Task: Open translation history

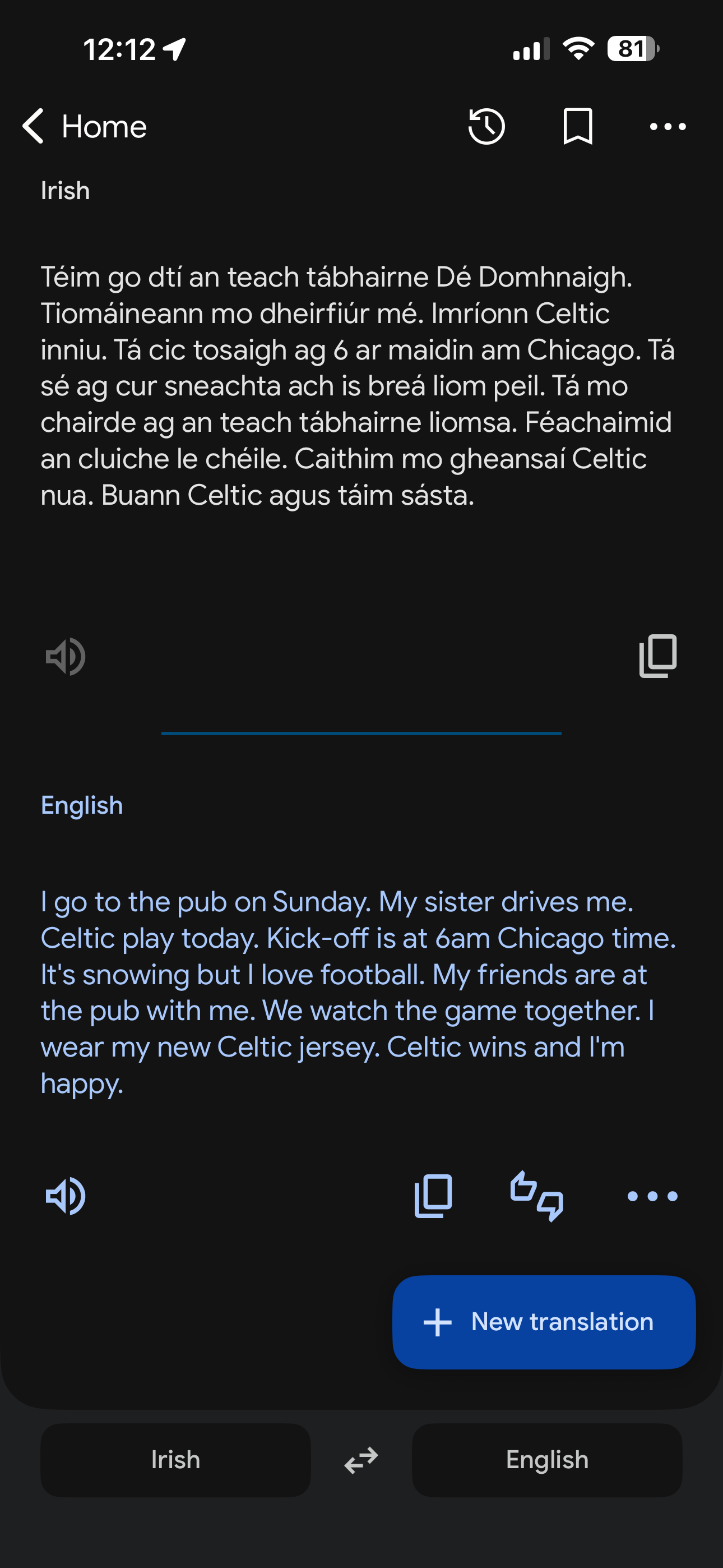Action: pos(486,127)
